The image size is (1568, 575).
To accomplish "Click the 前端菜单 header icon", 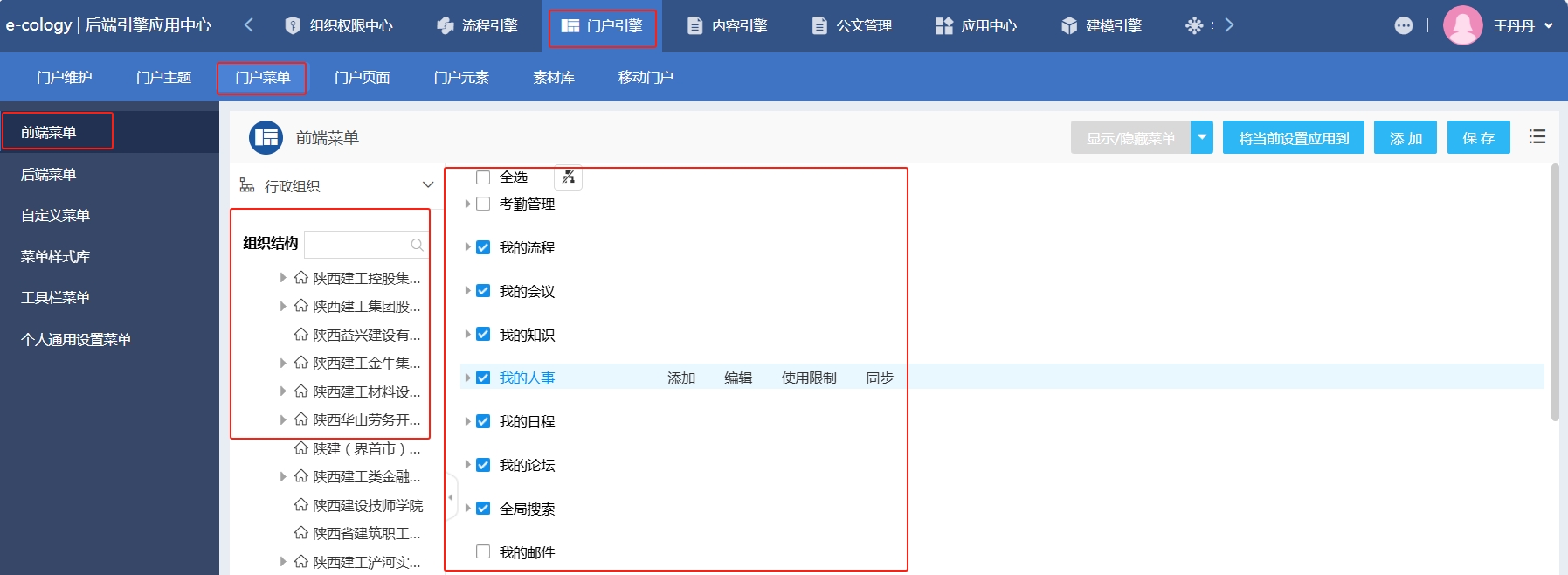I will coord(266,137).
